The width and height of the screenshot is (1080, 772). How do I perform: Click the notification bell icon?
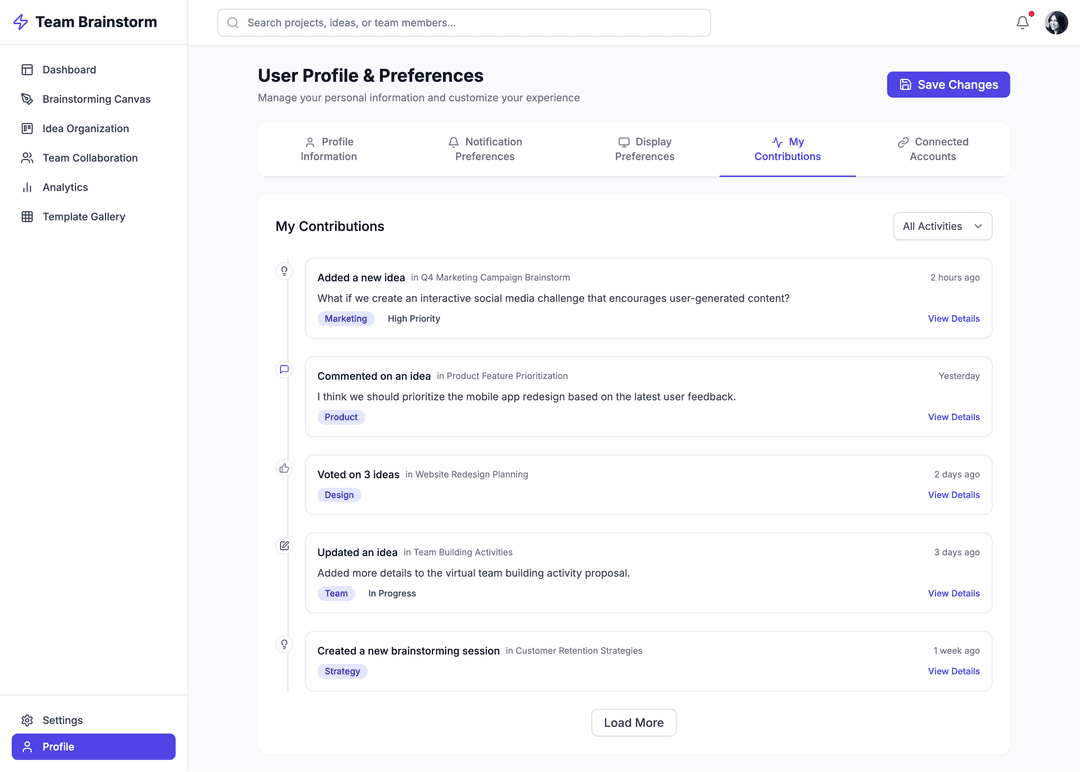tap(1022, 23)
